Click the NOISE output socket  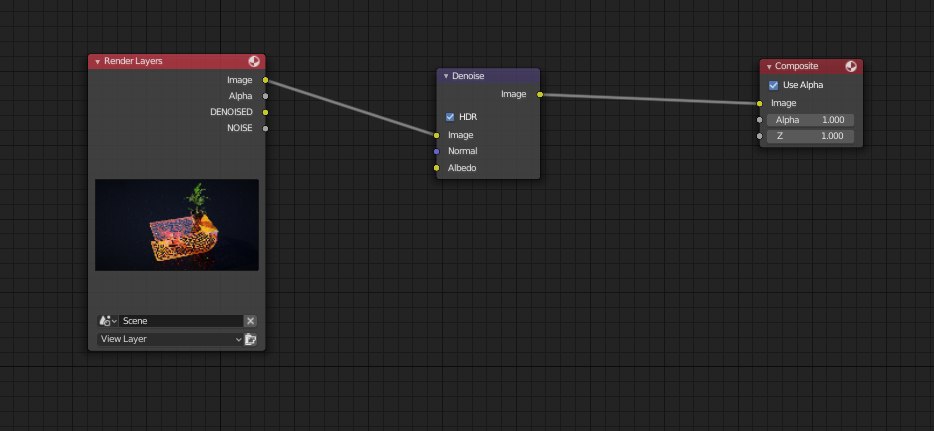265,128
